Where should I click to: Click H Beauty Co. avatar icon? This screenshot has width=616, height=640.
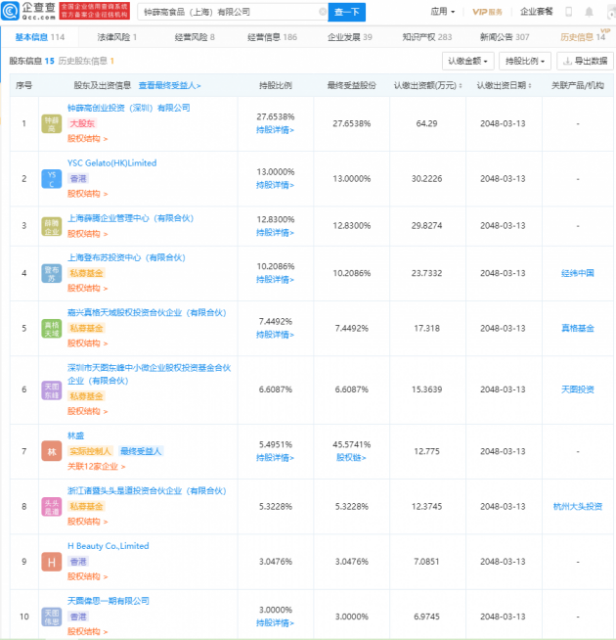click(51, 562)
